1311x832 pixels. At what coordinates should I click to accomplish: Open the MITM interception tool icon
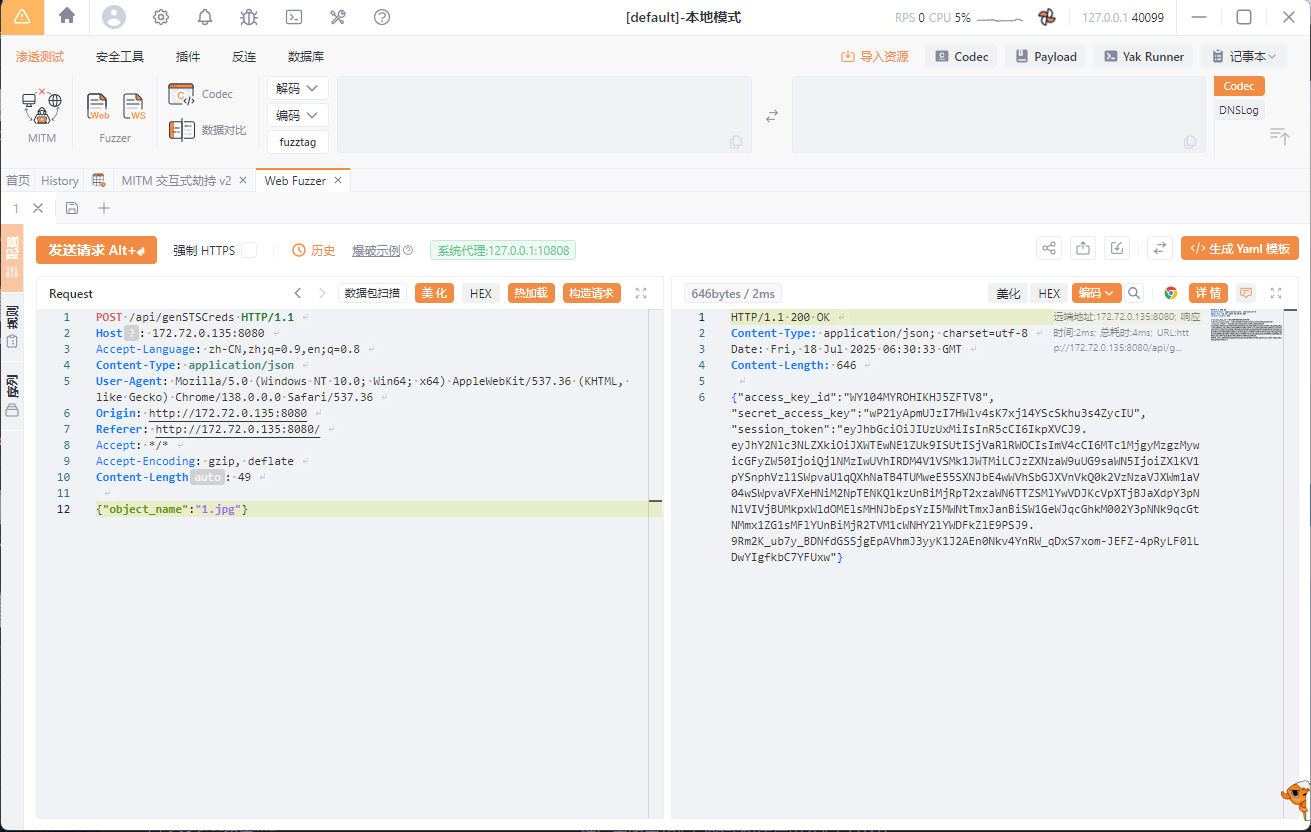[42, 106]
